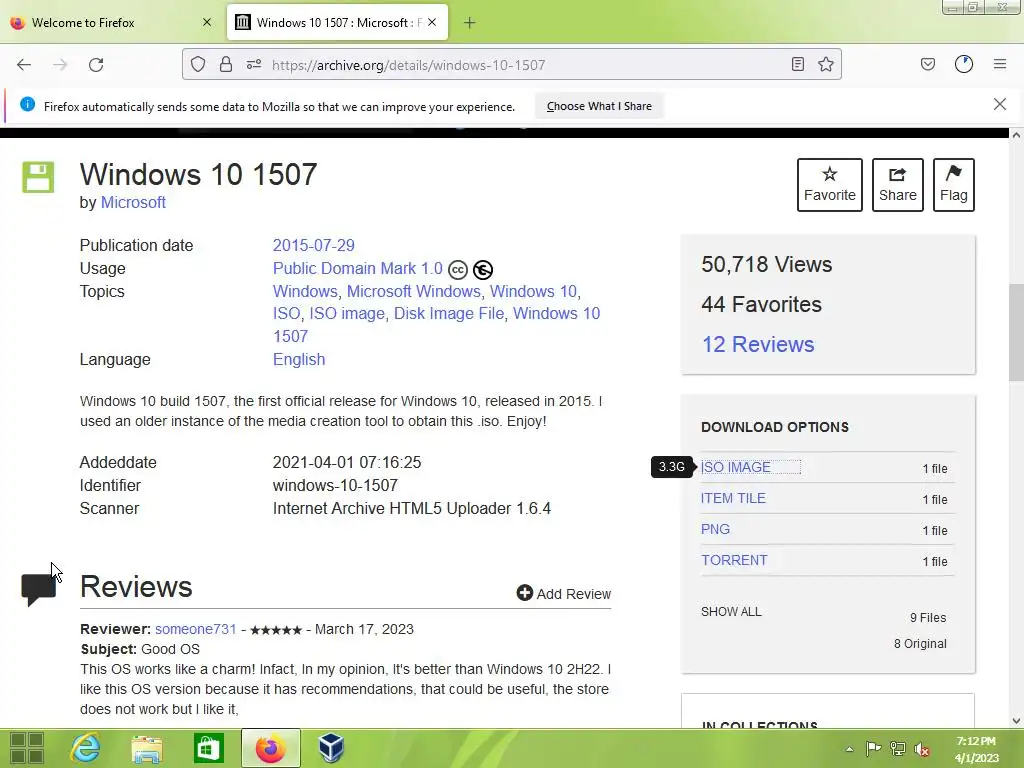Image resolution: width=1024 pixels, height=768 pixels.
Task: Open Firefox hamburger application menu
Action: (1000, 64)
